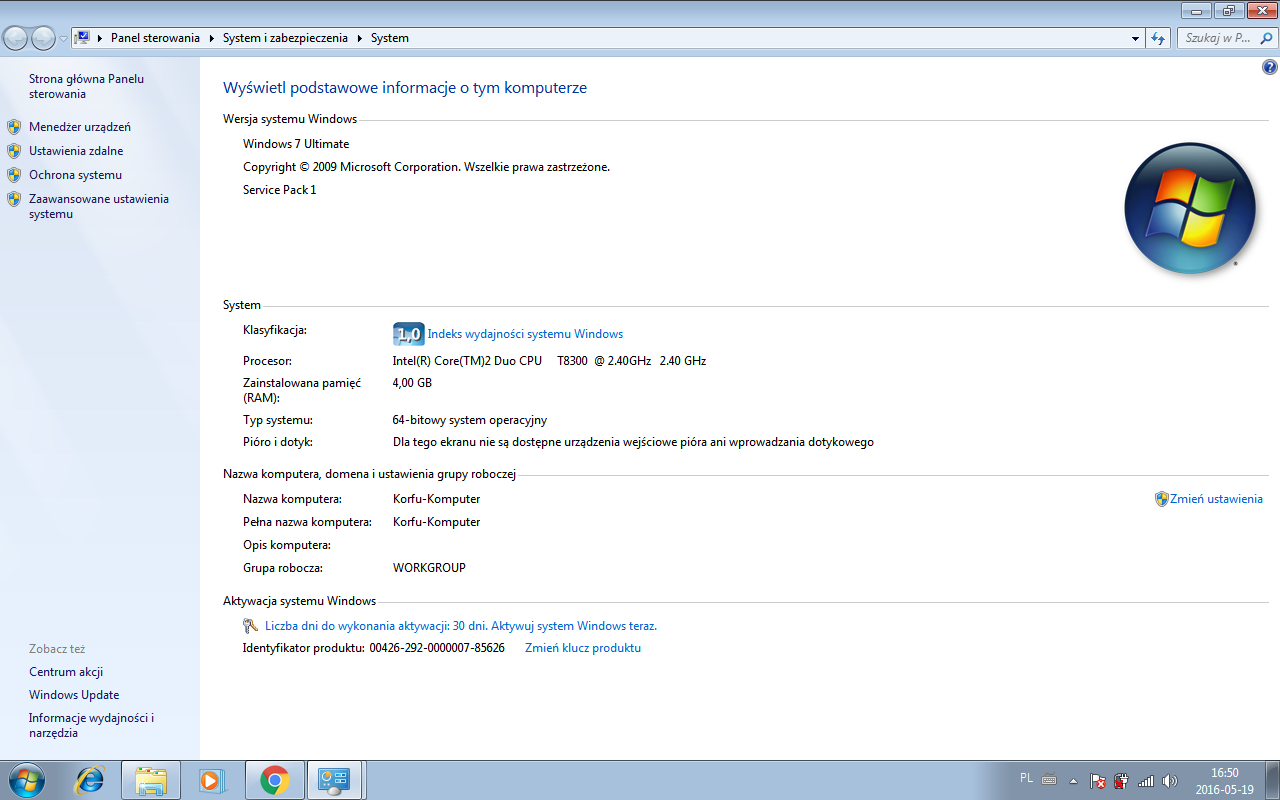Launch Google Chrome from the taskbar
The width and height of the screenshot is (1280, 800).
pos(274,780)
